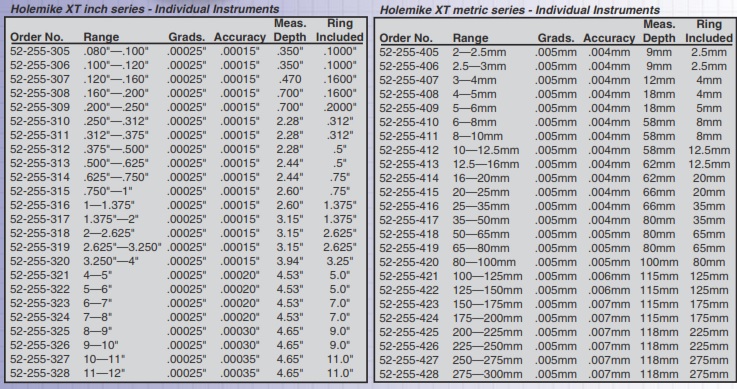Select the range 1—1.375"
The width and height of the screenshot is (737, 389).
click(109, 205)
